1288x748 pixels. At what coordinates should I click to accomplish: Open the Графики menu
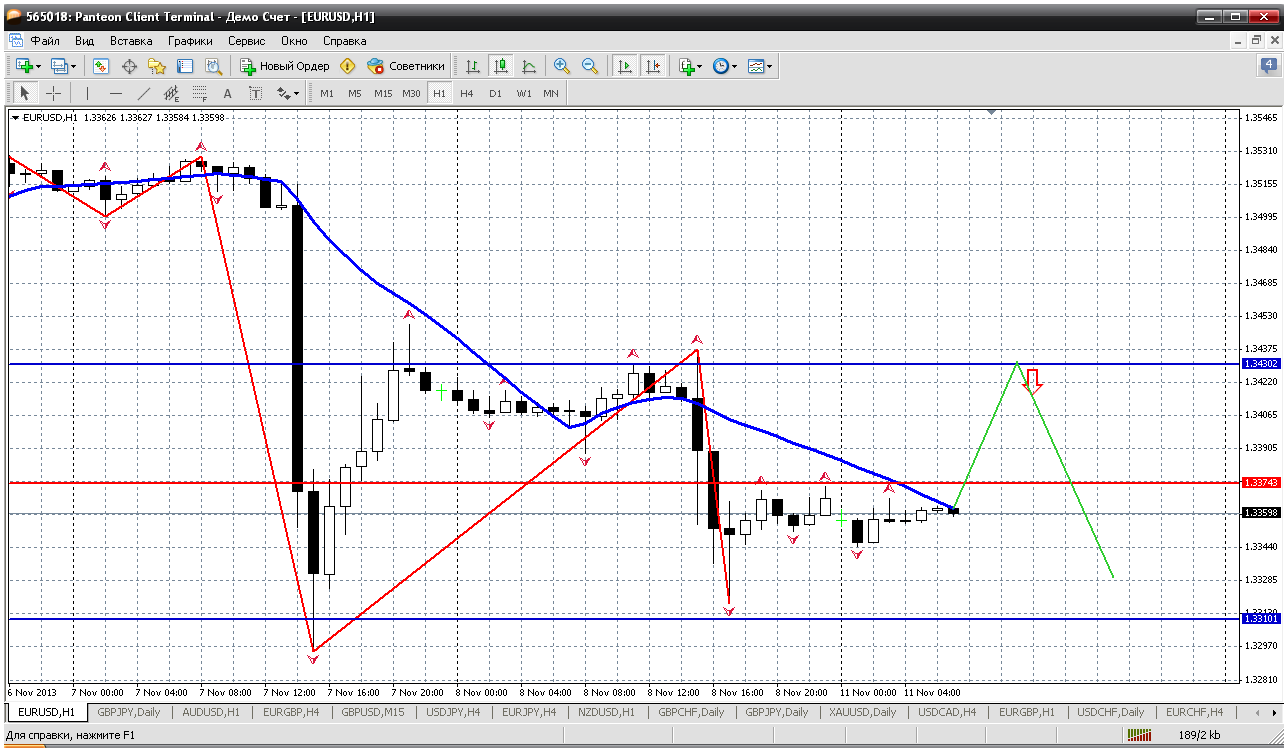pos(190,41)
